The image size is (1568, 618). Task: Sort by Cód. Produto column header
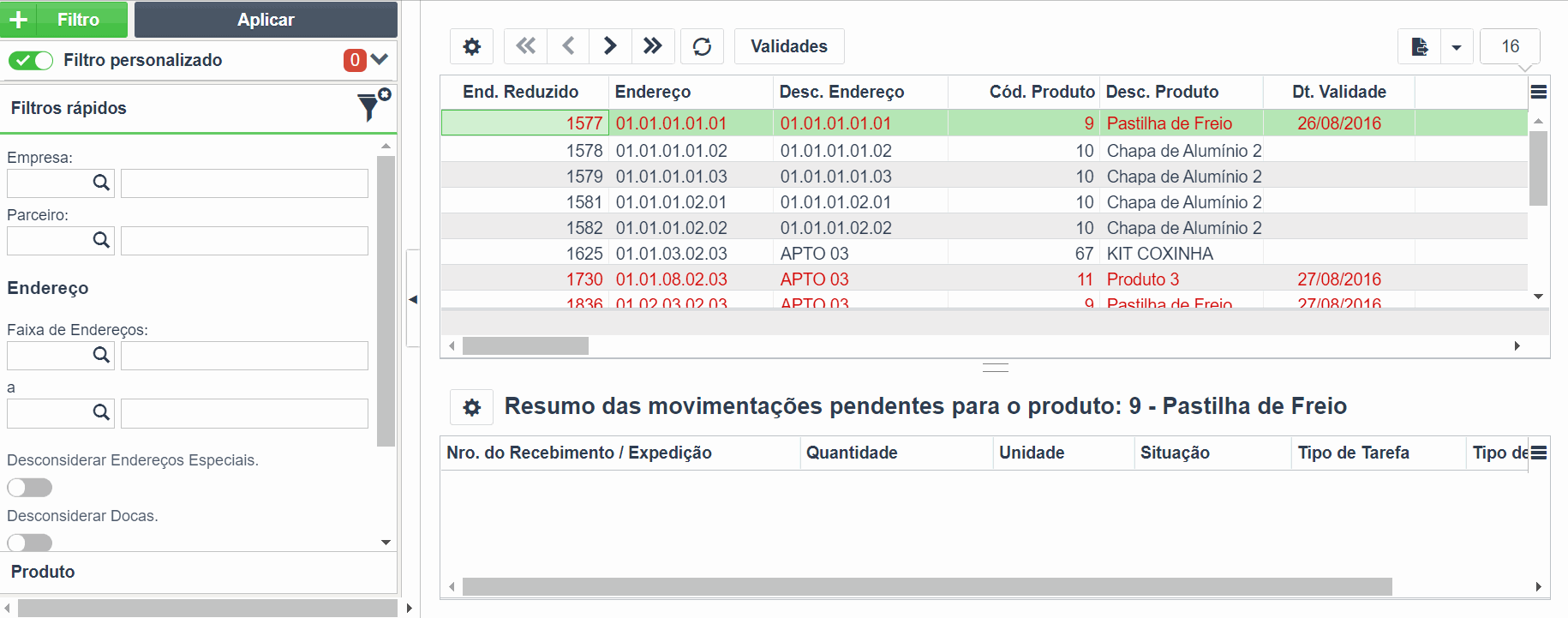coord(1024,92)
